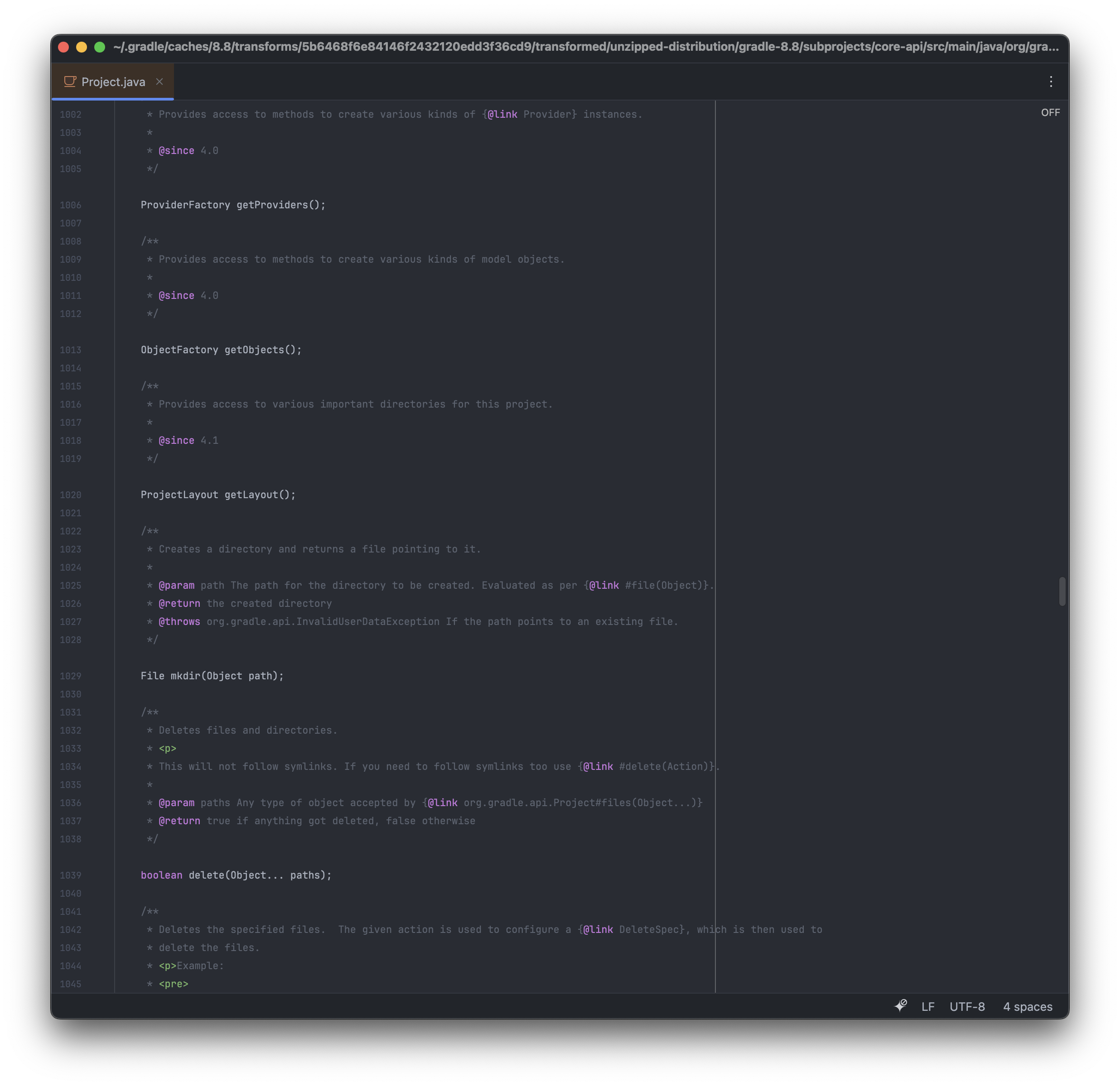Click the ProjectLayout type name
The height and width of the screenshot is (1086, 1120).
click(179, 495)
